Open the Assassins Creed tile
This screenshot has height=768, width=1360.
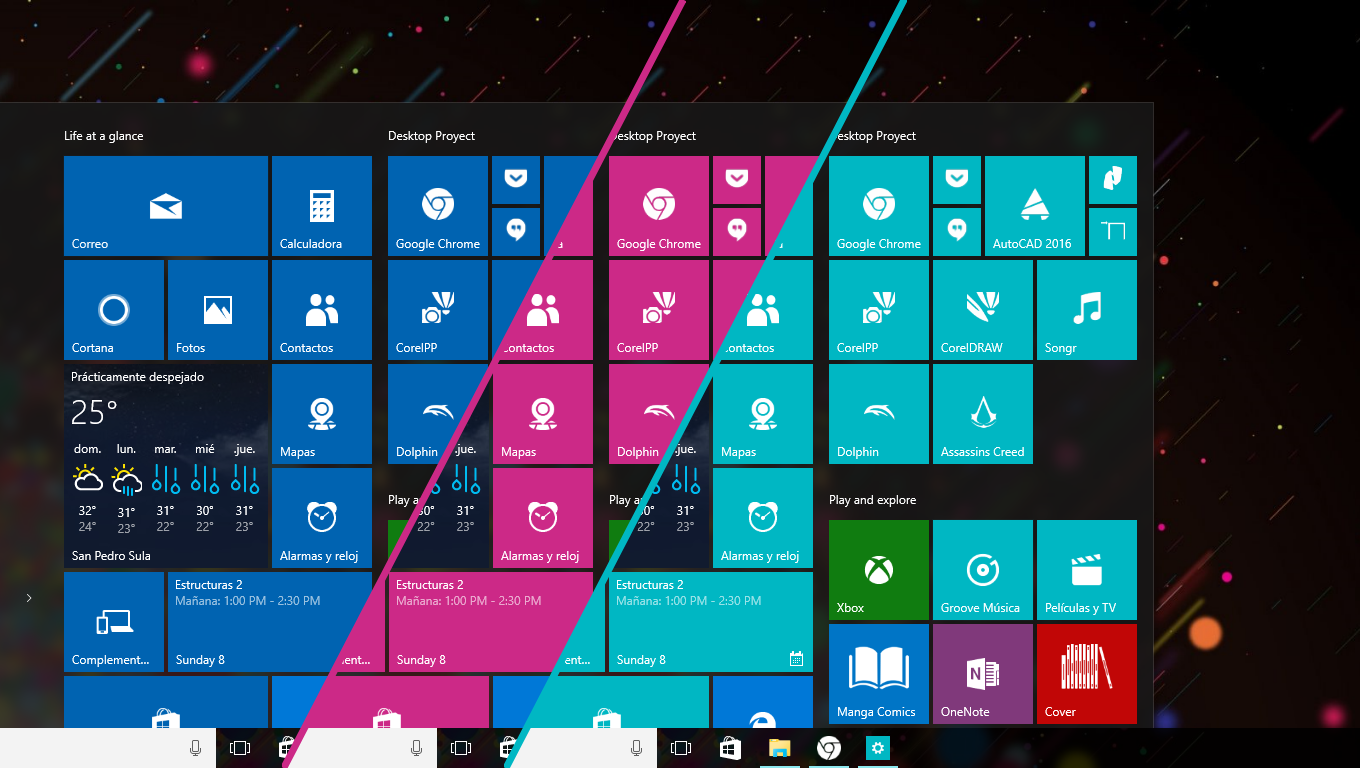[982, 413]
